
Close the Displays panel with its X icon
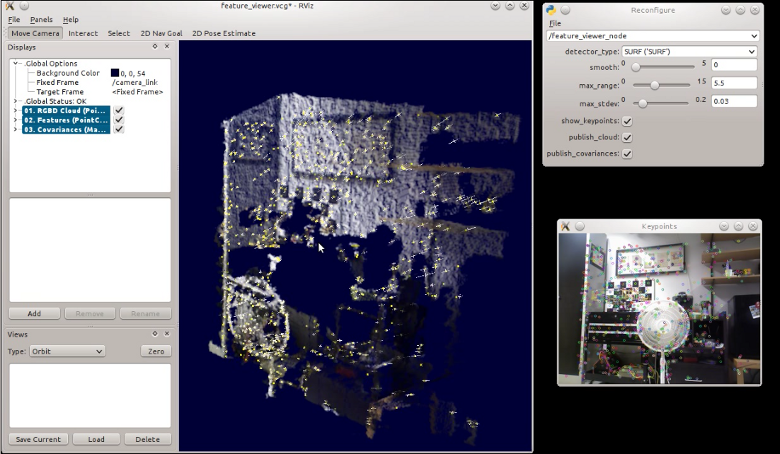165,46
